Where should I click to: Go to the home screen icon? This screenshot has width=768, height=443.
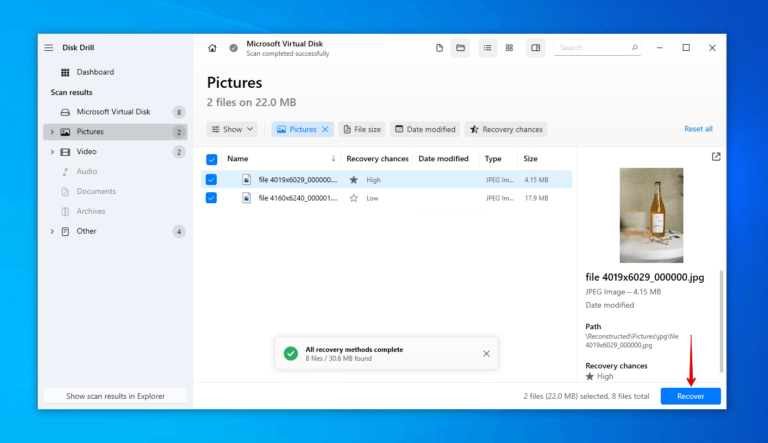tap(212, 48)
